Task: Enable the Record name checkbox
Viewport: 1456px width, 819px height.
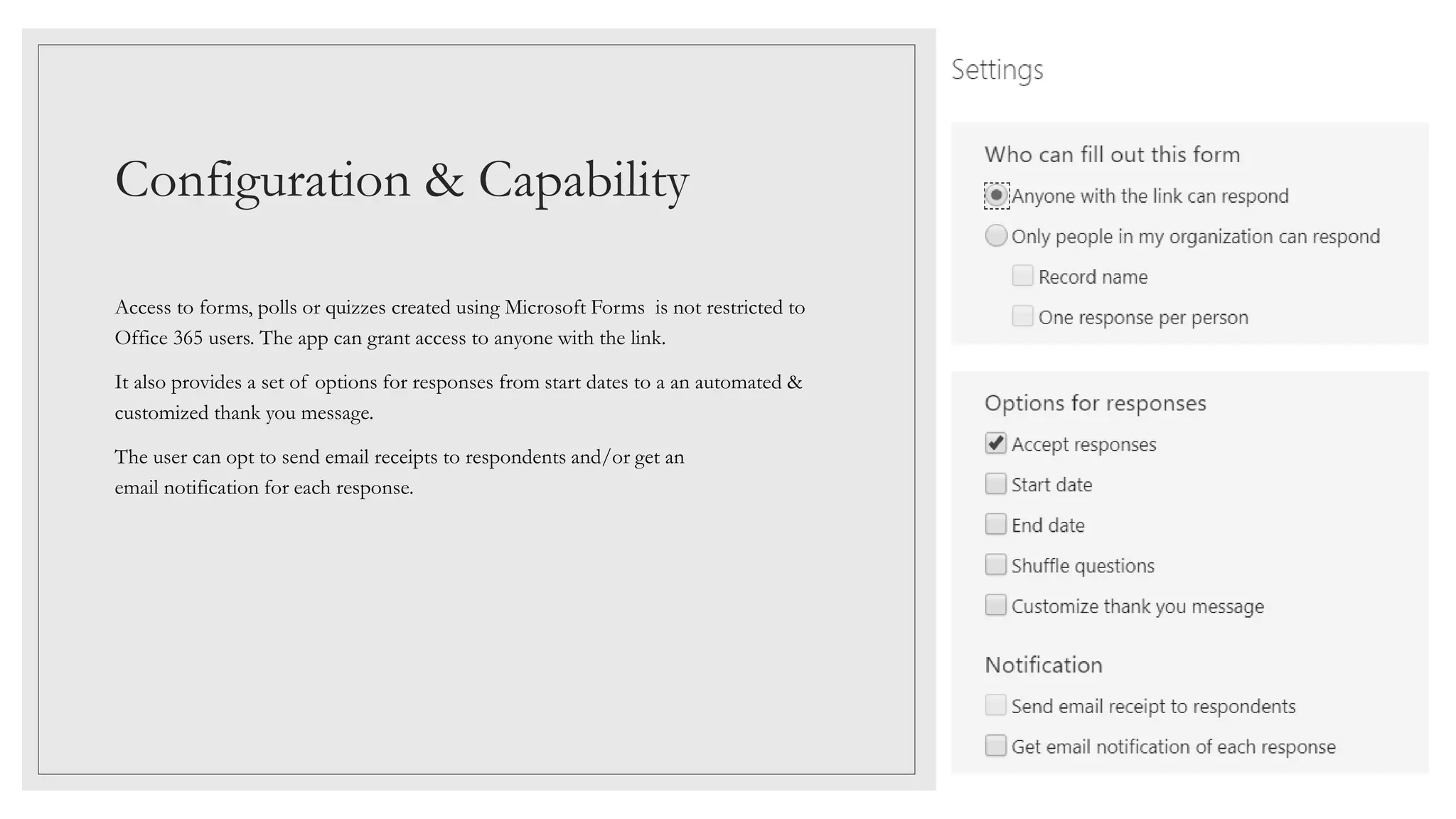Action: click(x=1022, y=276)
